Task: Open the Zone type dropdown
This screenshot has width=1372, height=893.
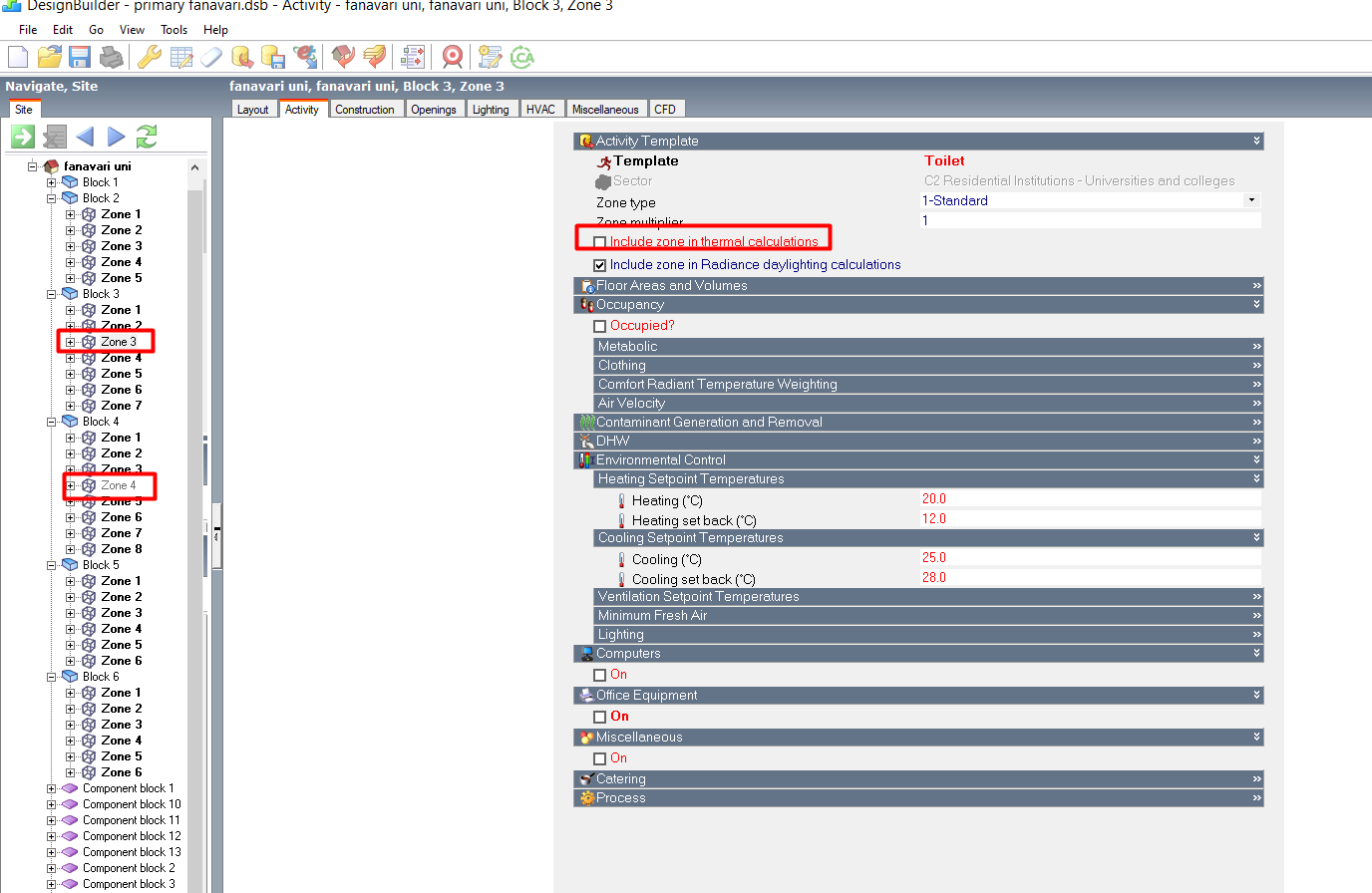Action: [1251, 200]
